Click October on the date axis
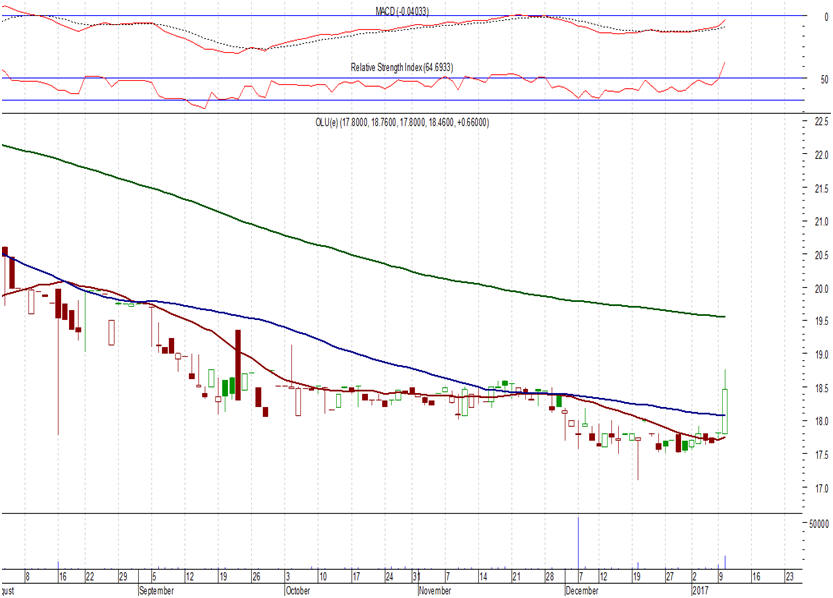This screenshot has width=833, height=598. coord(297,591)
